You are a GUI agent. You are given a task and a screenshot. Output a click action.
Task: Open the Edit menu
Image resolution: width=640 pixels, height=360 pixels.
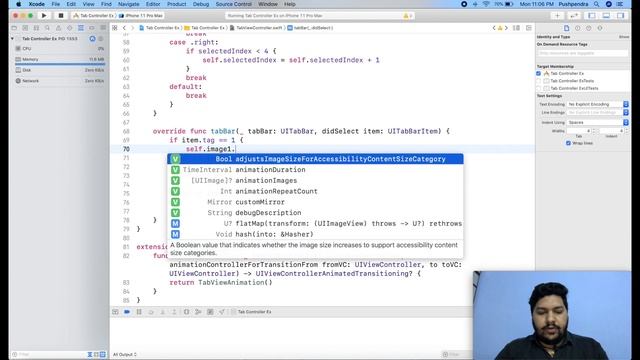pos(71,4)
